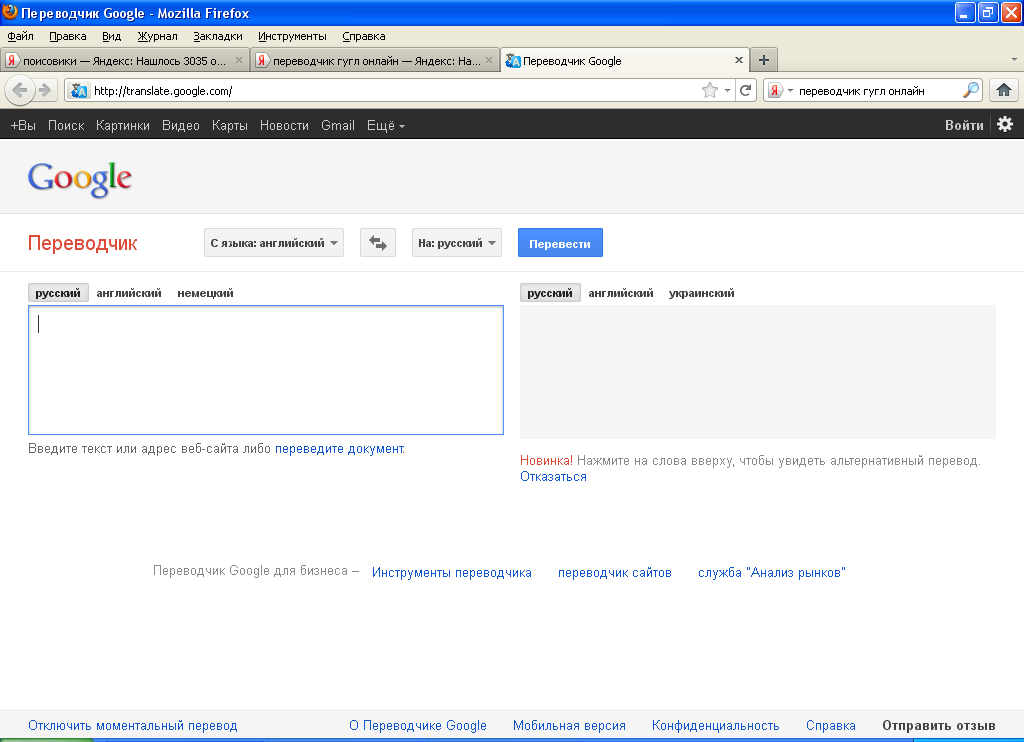Open служба Анализ рынков link

click(x=771, y=573)
